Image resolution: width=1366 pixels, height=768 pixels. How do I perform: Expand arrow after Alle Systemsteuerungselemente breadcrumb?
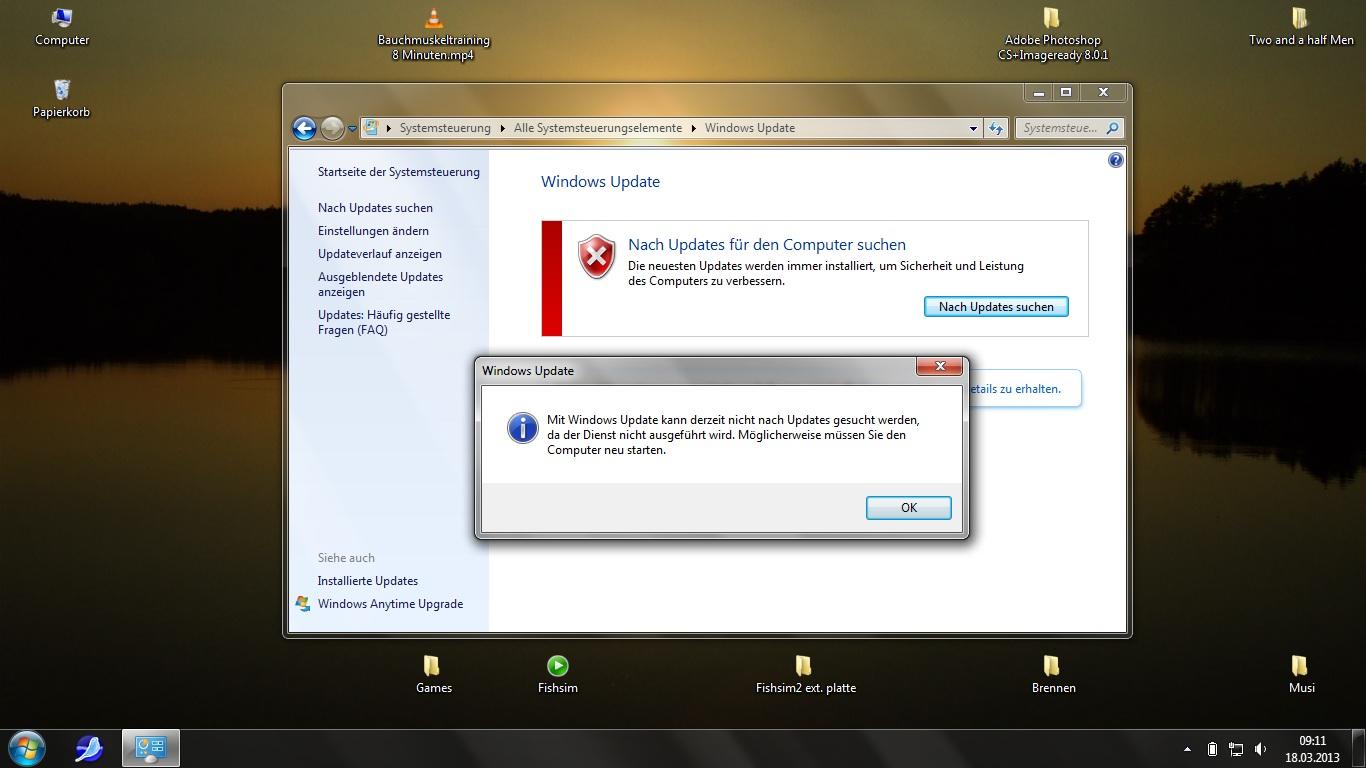[693, 128]
